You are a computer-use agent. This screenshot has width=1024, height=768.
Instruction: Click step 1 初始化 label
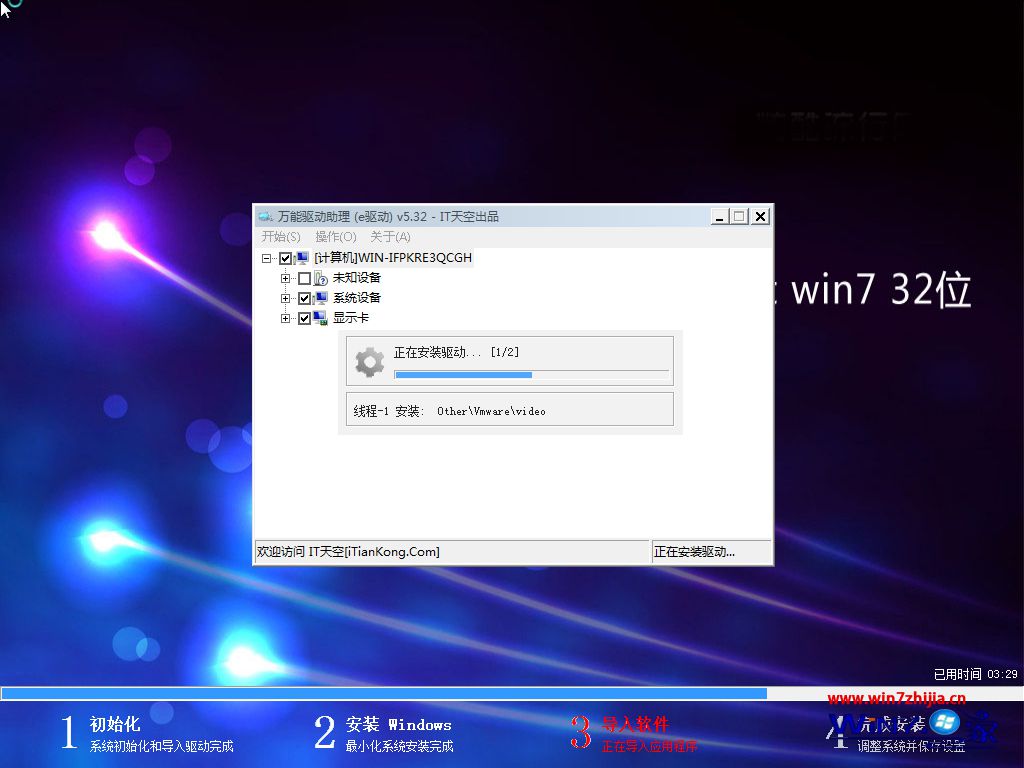click(115, 724)
